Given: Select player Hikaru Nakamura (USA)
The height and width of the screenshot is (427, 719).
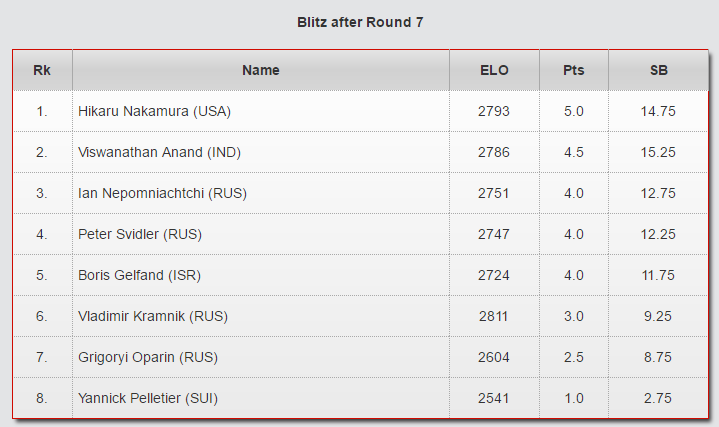Looking at the screenshot, I should coord(154,112).
